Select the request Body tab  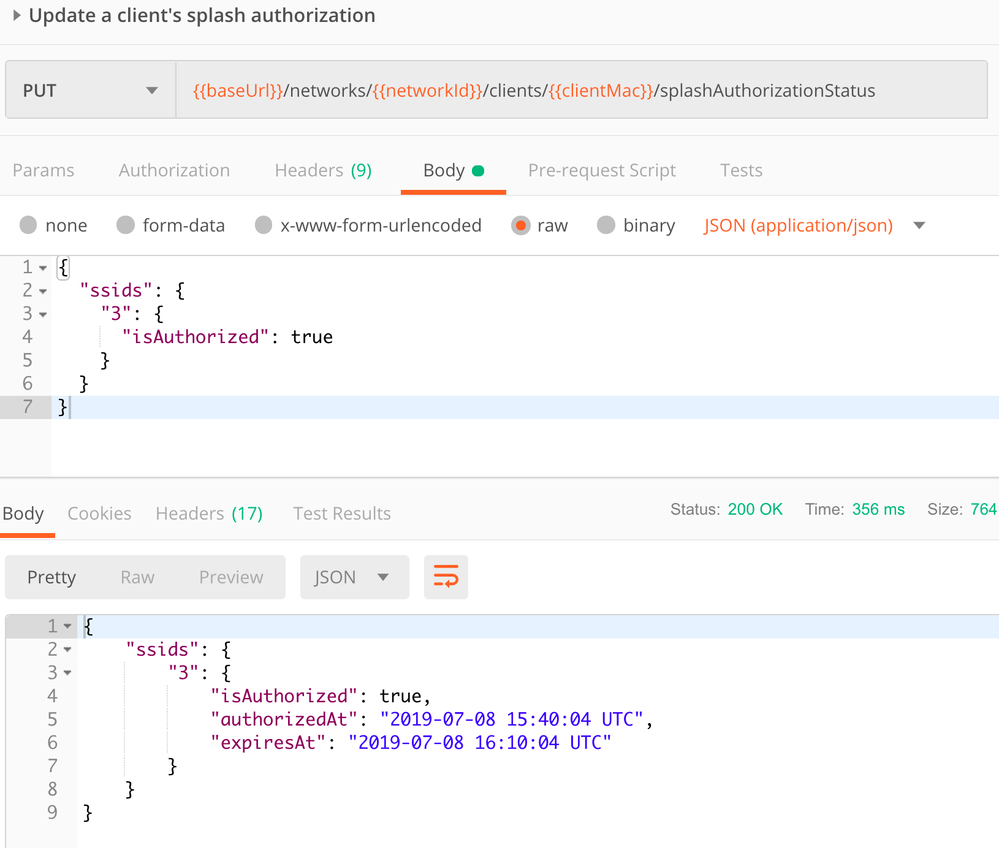[453, 171]
